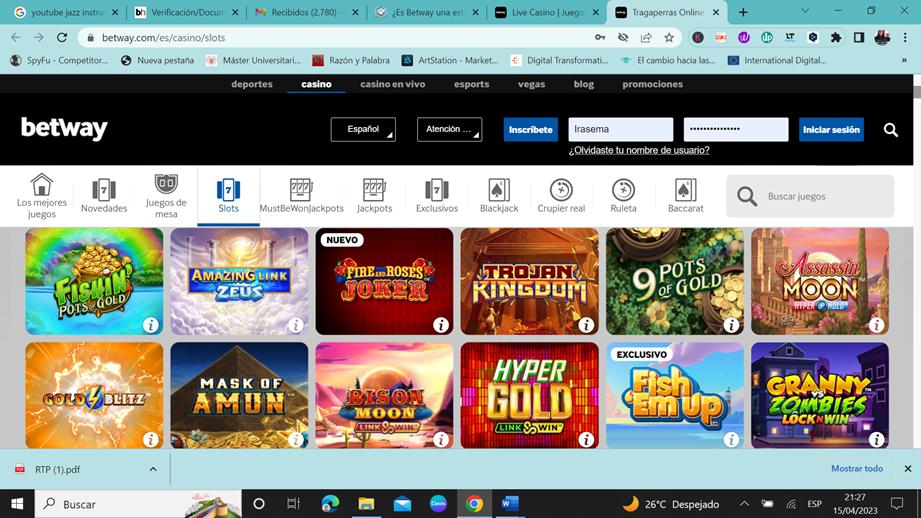
Task: Open Juegos de mesa category
Action: tap(166, 196)
